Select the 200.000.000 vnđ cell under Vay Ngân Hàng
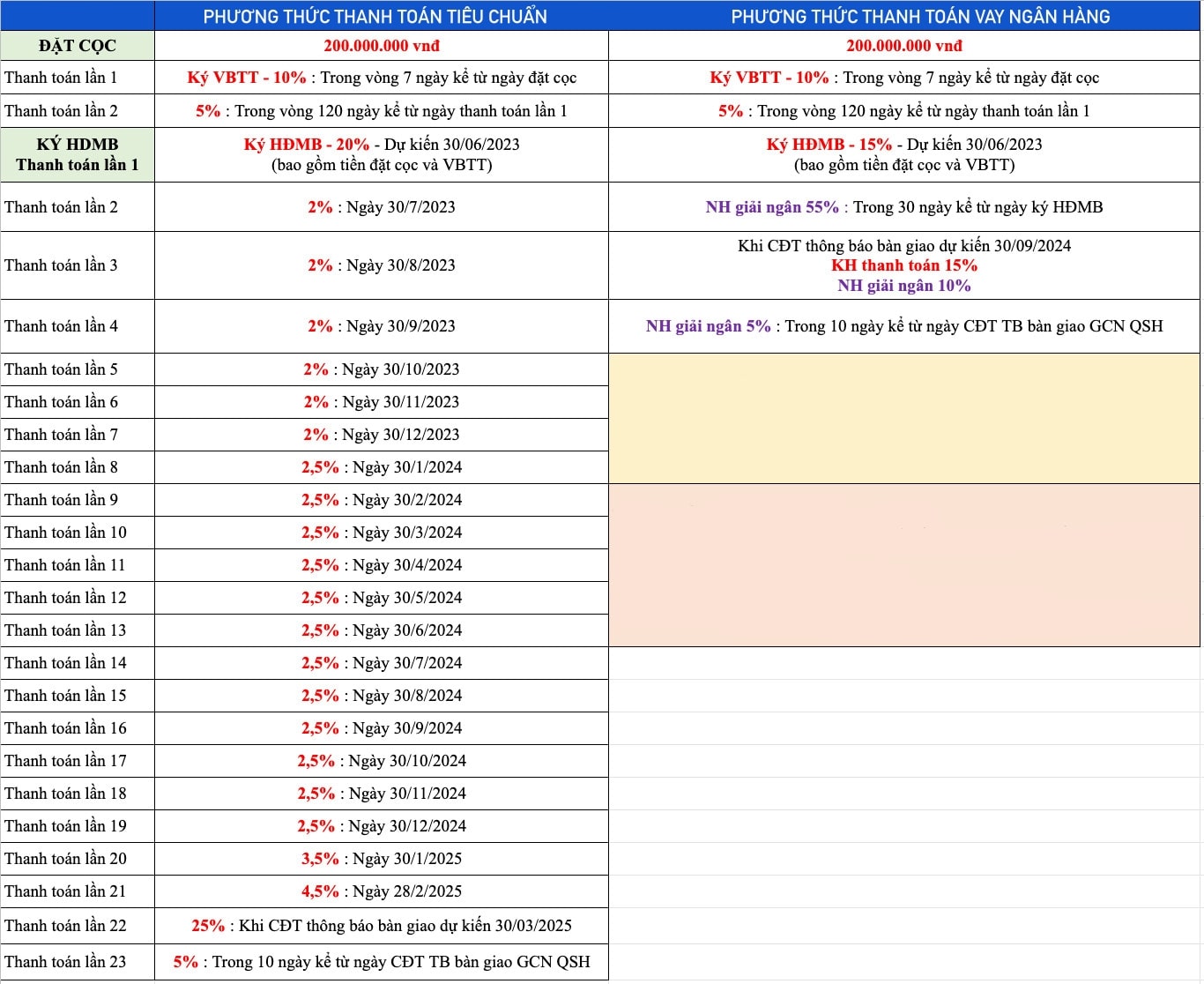The height and width of the screenshot is (984, 1204). point(903,46)
